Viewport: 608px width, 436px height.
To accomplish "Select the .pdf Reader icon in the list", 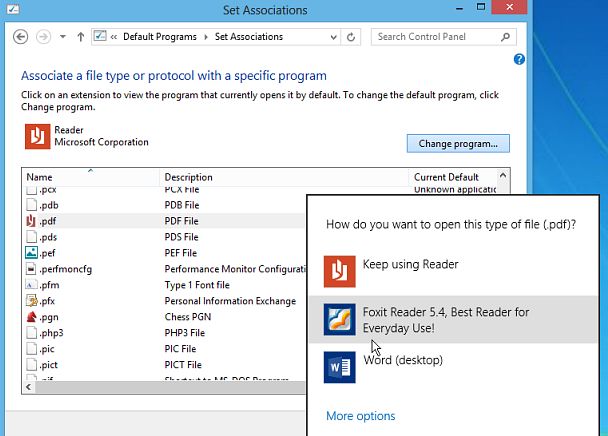I will [31, 221].
